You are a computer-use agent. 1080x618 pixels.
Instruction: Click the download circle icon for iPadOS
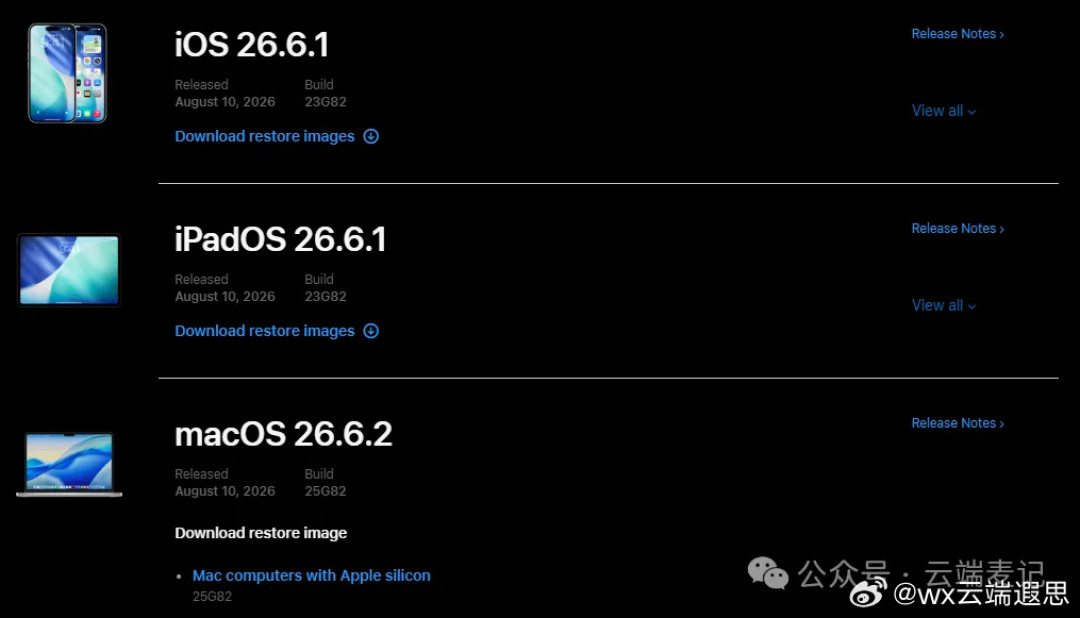pos(371,331)
